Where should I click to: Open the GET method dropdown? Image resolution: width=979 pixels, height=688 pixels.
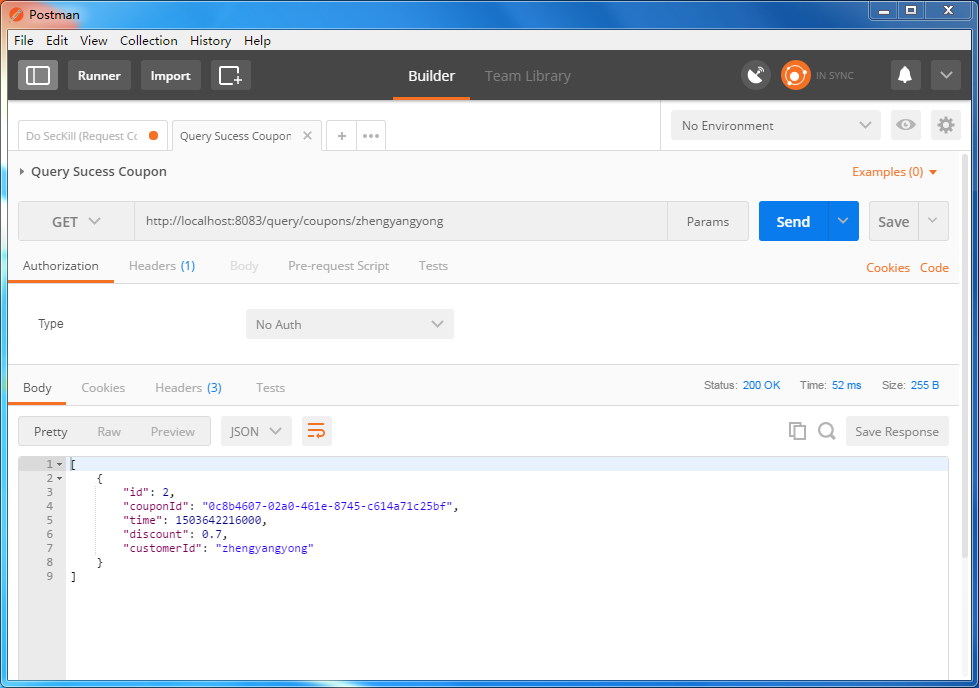[x=76, y=222]
